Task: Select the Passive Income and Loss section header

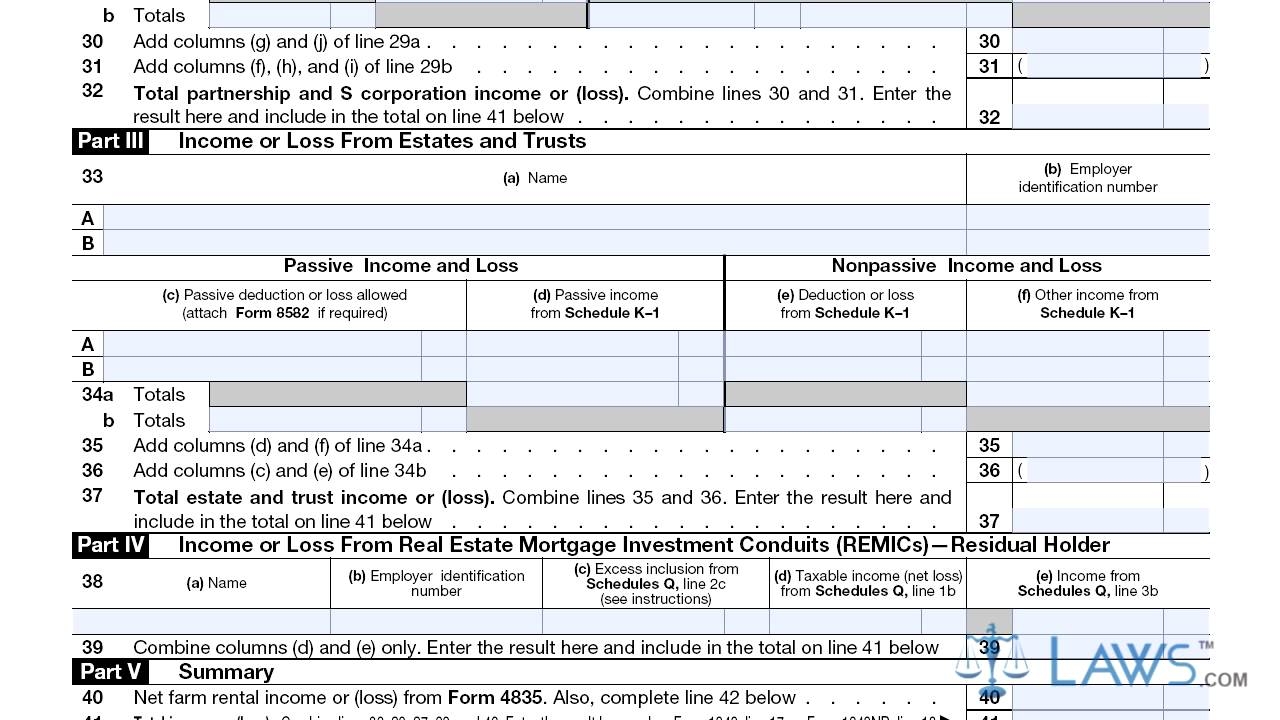Action: (x=400, y=266)
